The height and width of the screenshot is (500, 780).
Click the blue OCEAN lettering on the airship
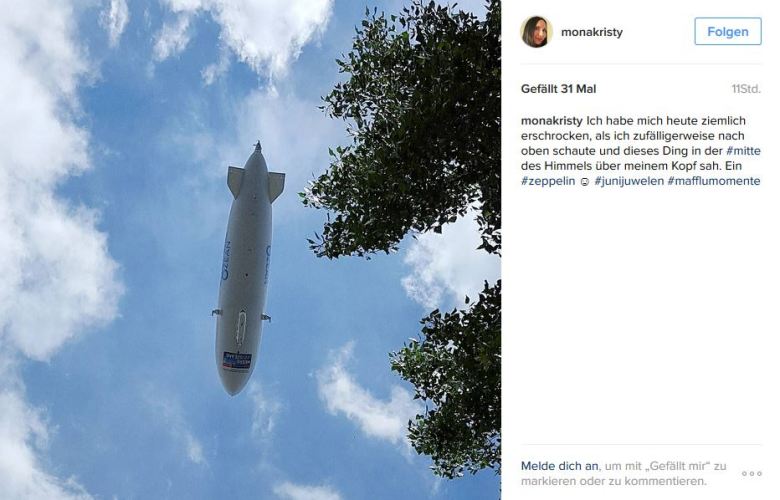point(226,260)
